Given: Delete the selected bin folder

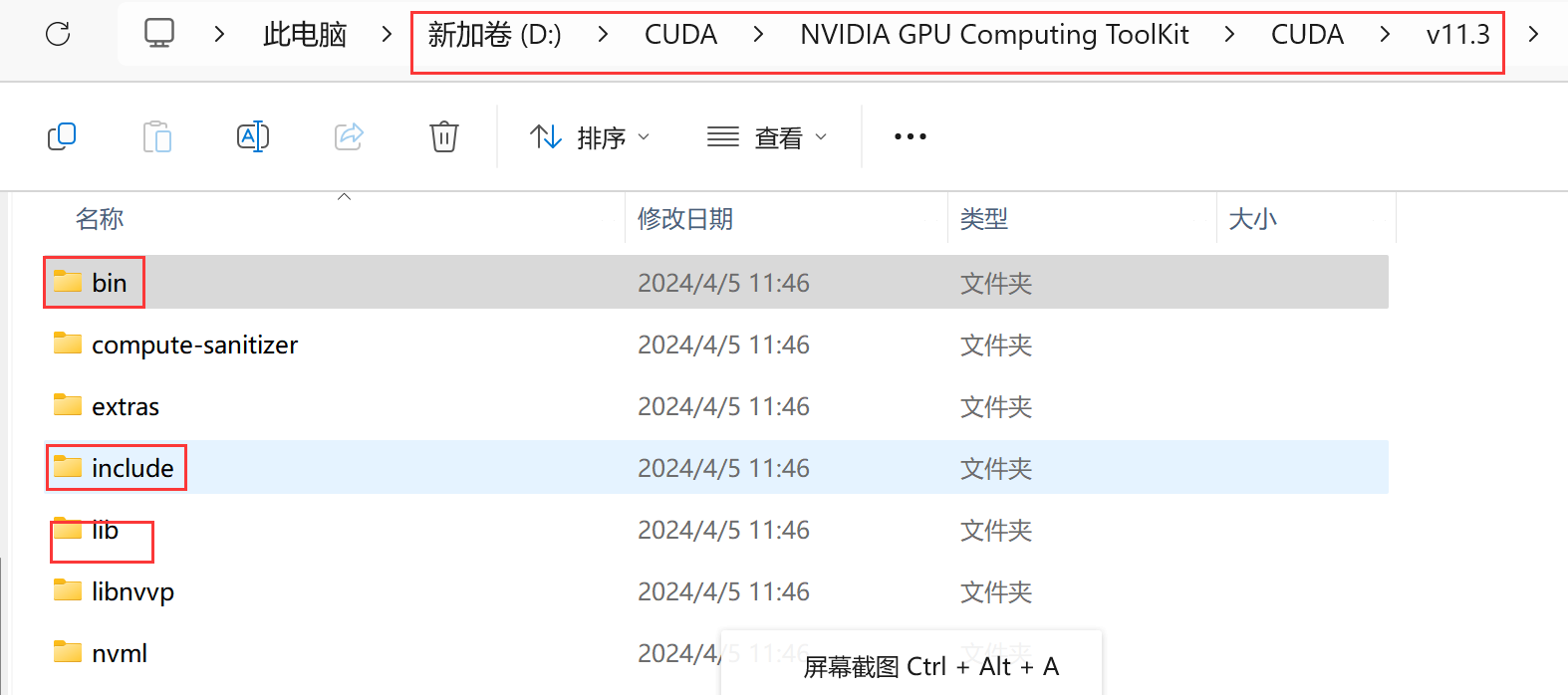Looking at the screenshot, I should tap(443, 136).
